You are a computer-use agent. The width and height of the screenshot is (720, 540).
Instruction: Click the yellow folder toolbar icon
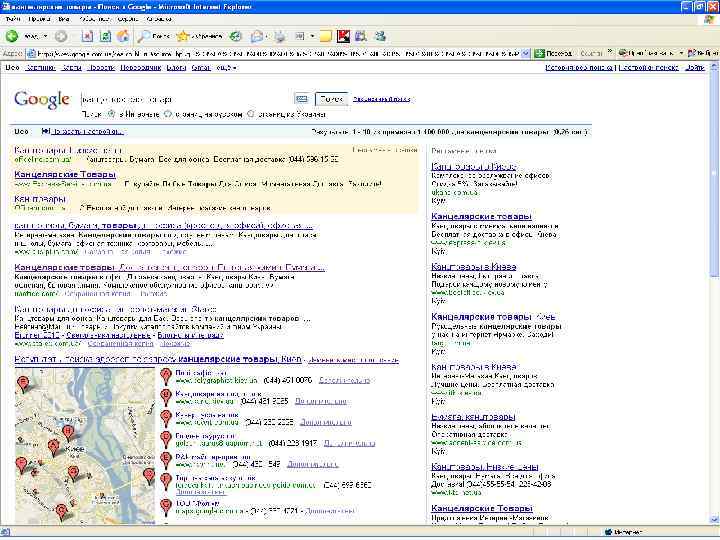click(x=326, y=36)
